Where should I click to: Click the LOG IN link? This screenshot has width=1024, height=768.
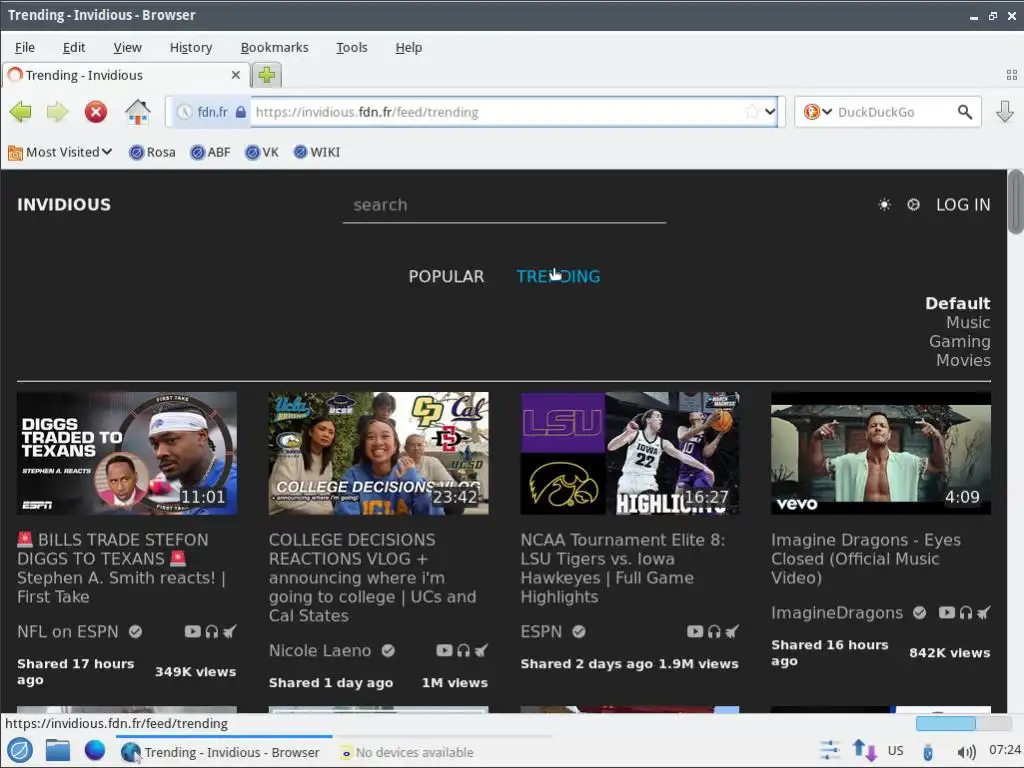963,205
